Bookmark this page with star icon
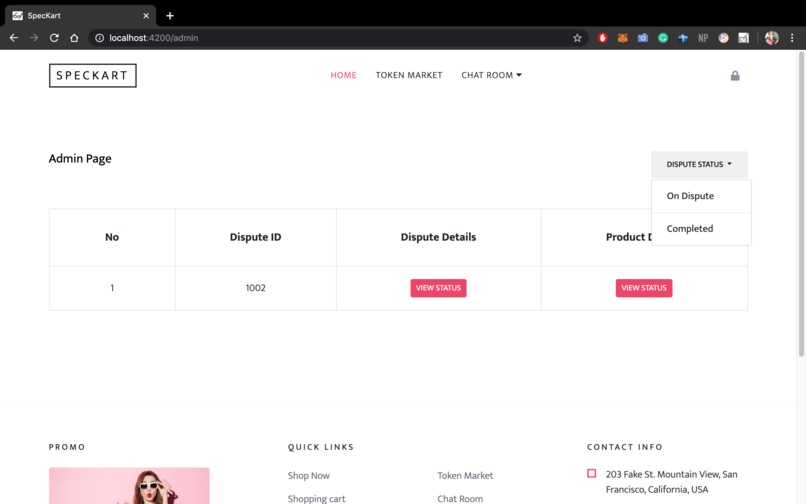The width and height of the screenshot is (806, 504). point(577,38)
